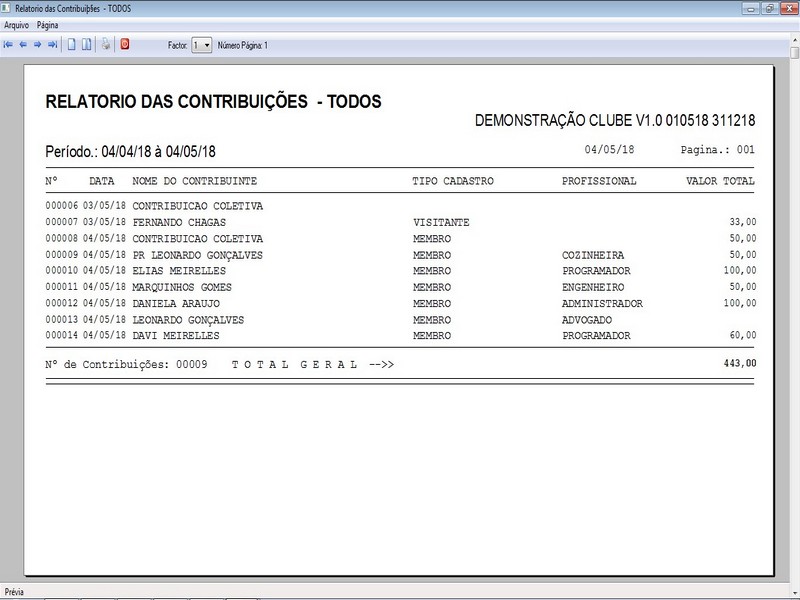Image resolution: width=800 pixels, height=600 pixels.
Task: Click the Prévia status bar label
Action: coord(14,592)
